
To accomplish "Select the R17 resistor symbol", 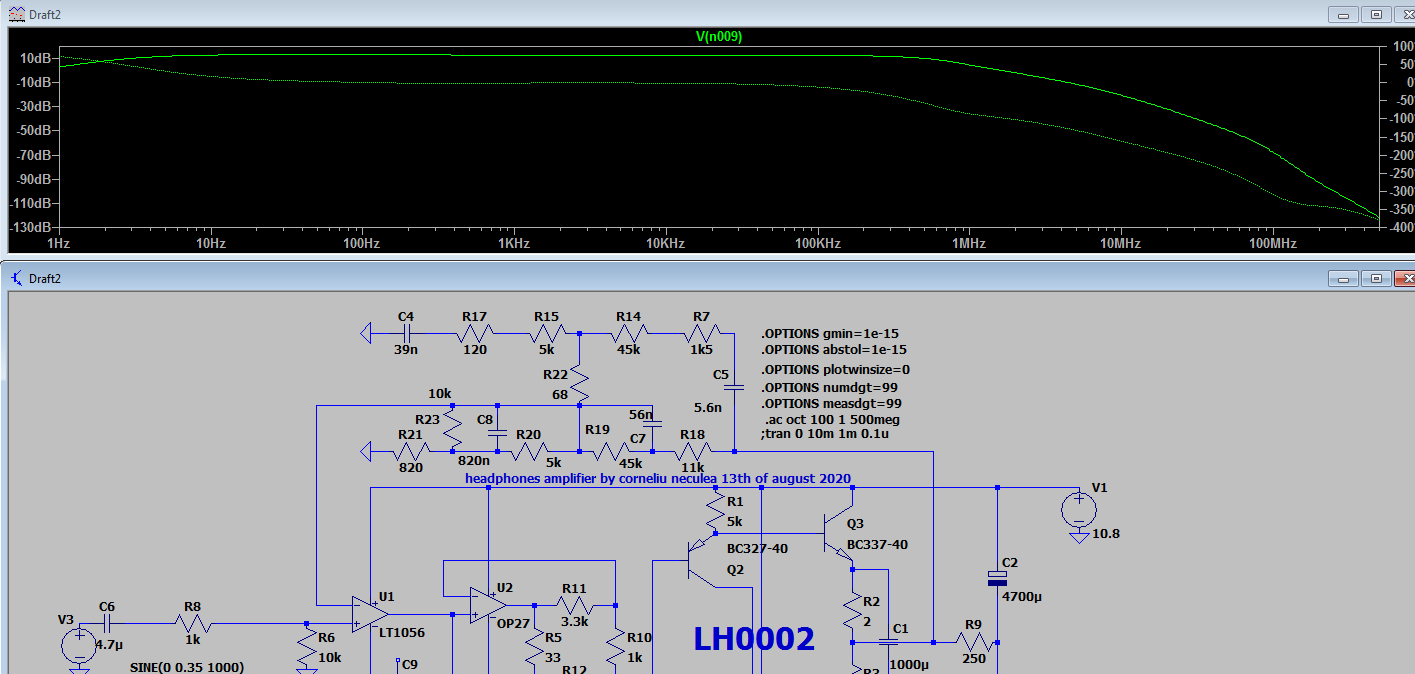I will [475, 332].
